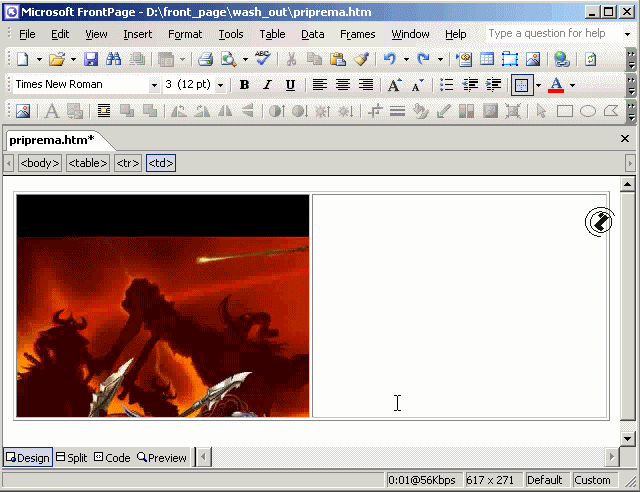The image size is (640, 492).
Task: Click the Increase Font Size icon
Action: point(395,85)
